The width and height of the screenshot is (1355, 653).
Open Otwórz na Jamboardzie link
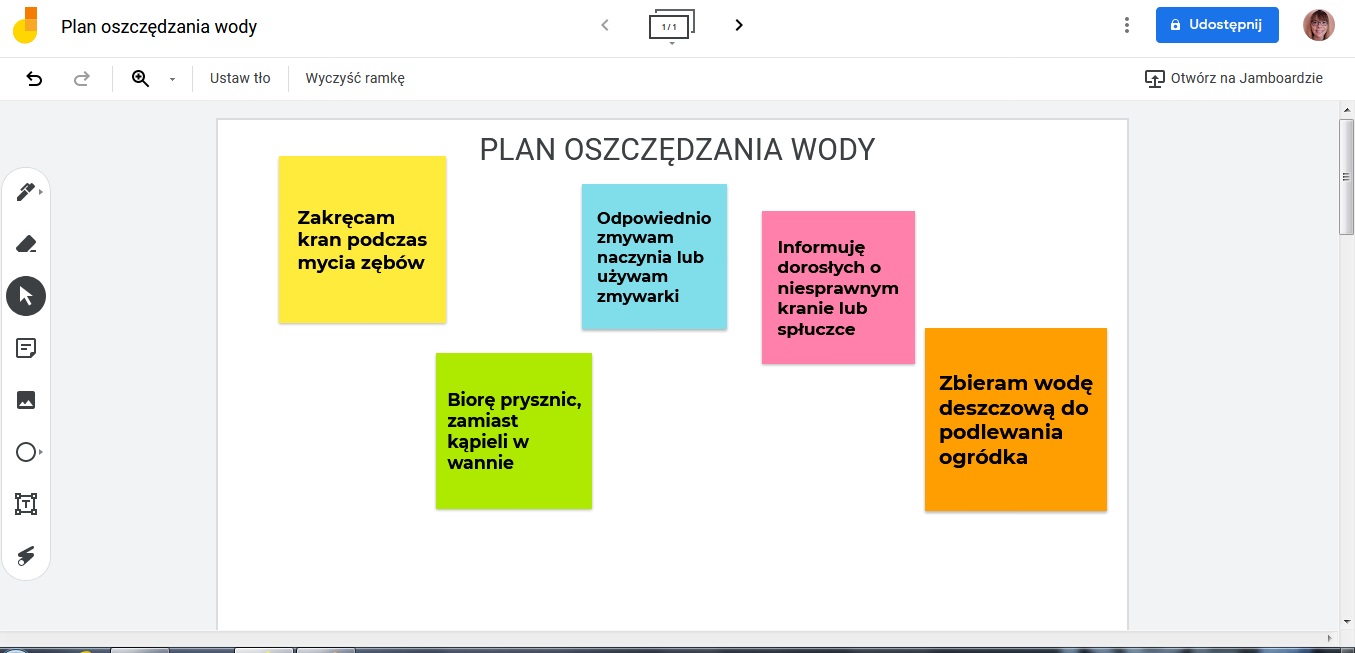[x=1234, y=78]
